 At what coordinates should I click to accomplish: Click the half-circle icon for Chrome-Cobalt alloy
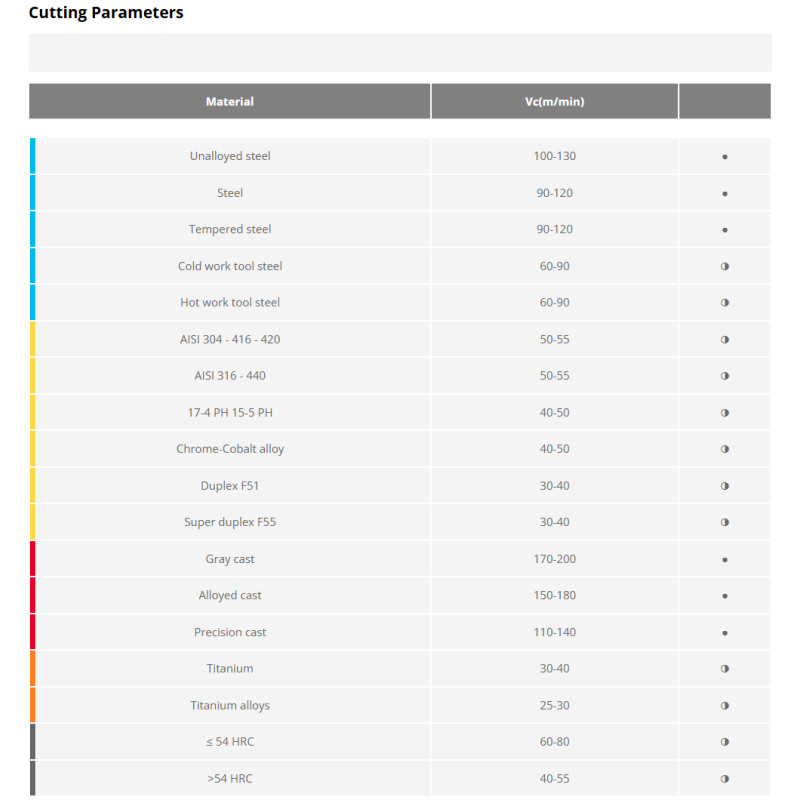coord(724,450)
